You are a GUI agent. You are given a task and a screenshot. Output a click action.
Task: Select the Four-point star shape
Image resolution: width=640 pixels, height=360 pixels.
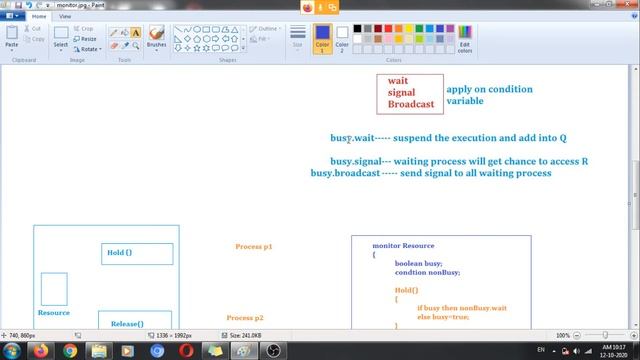(x=187, y=48)
